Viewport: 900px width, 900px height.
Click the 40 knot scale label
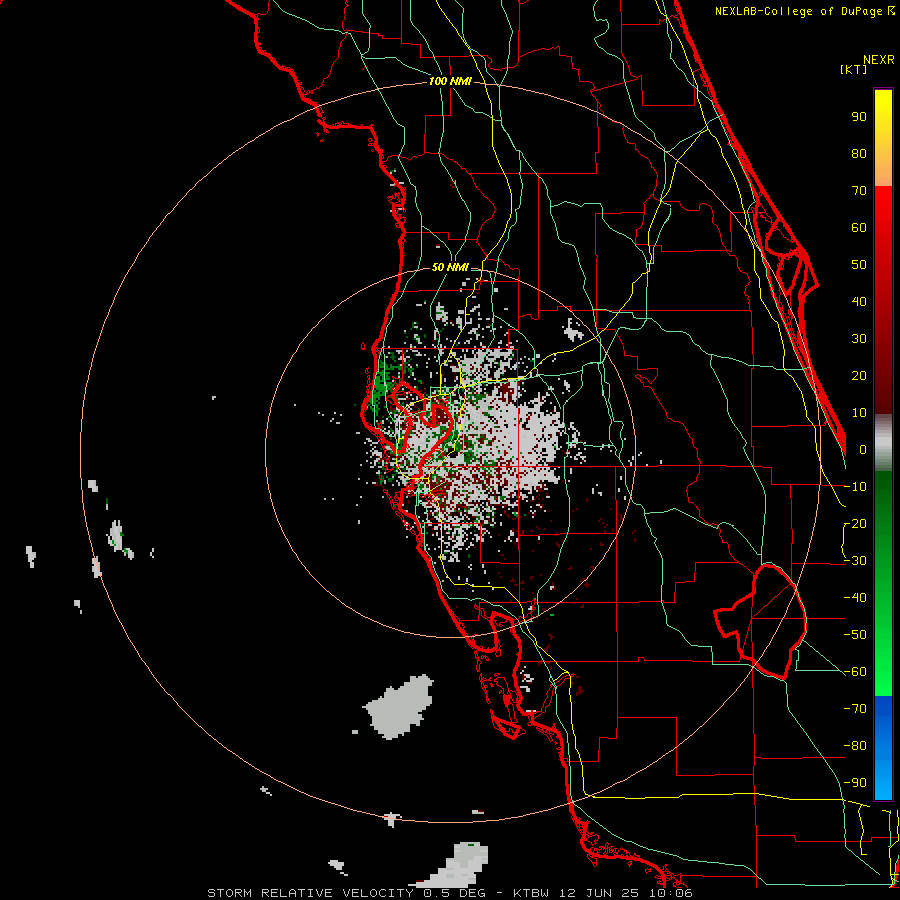(859, 302)
